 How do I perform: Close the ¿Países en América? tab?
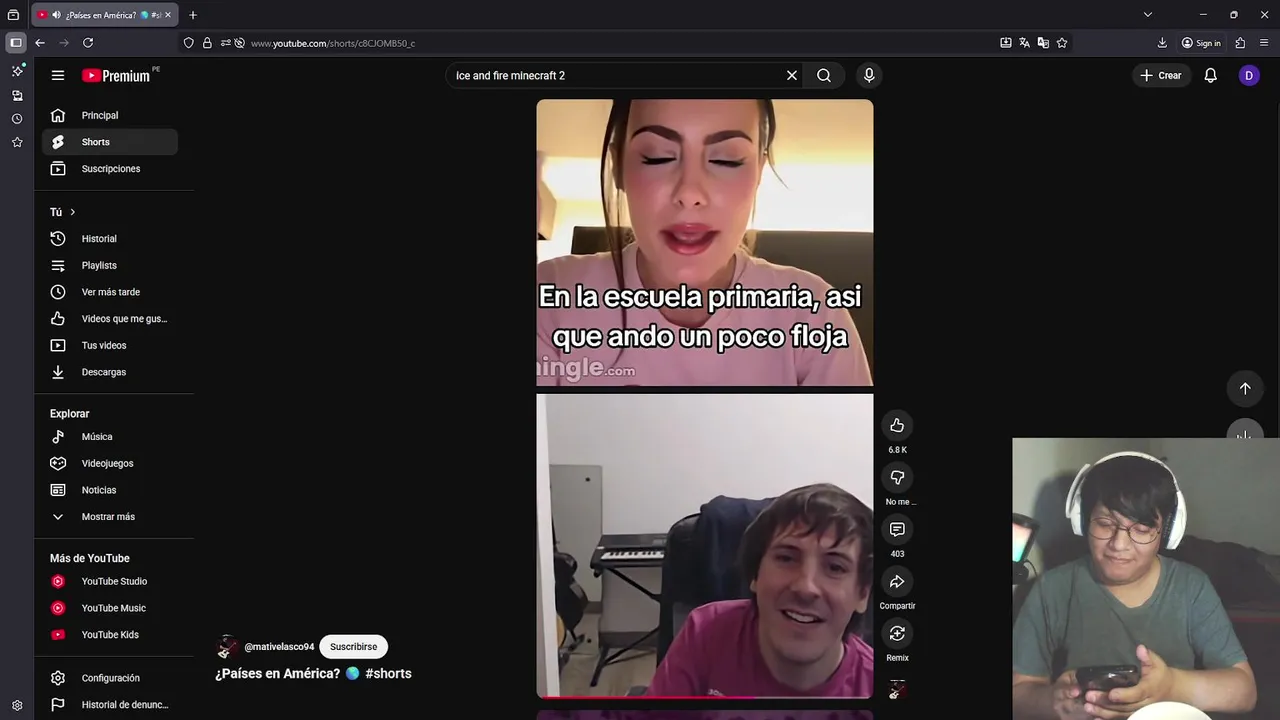tap(168, 15)
